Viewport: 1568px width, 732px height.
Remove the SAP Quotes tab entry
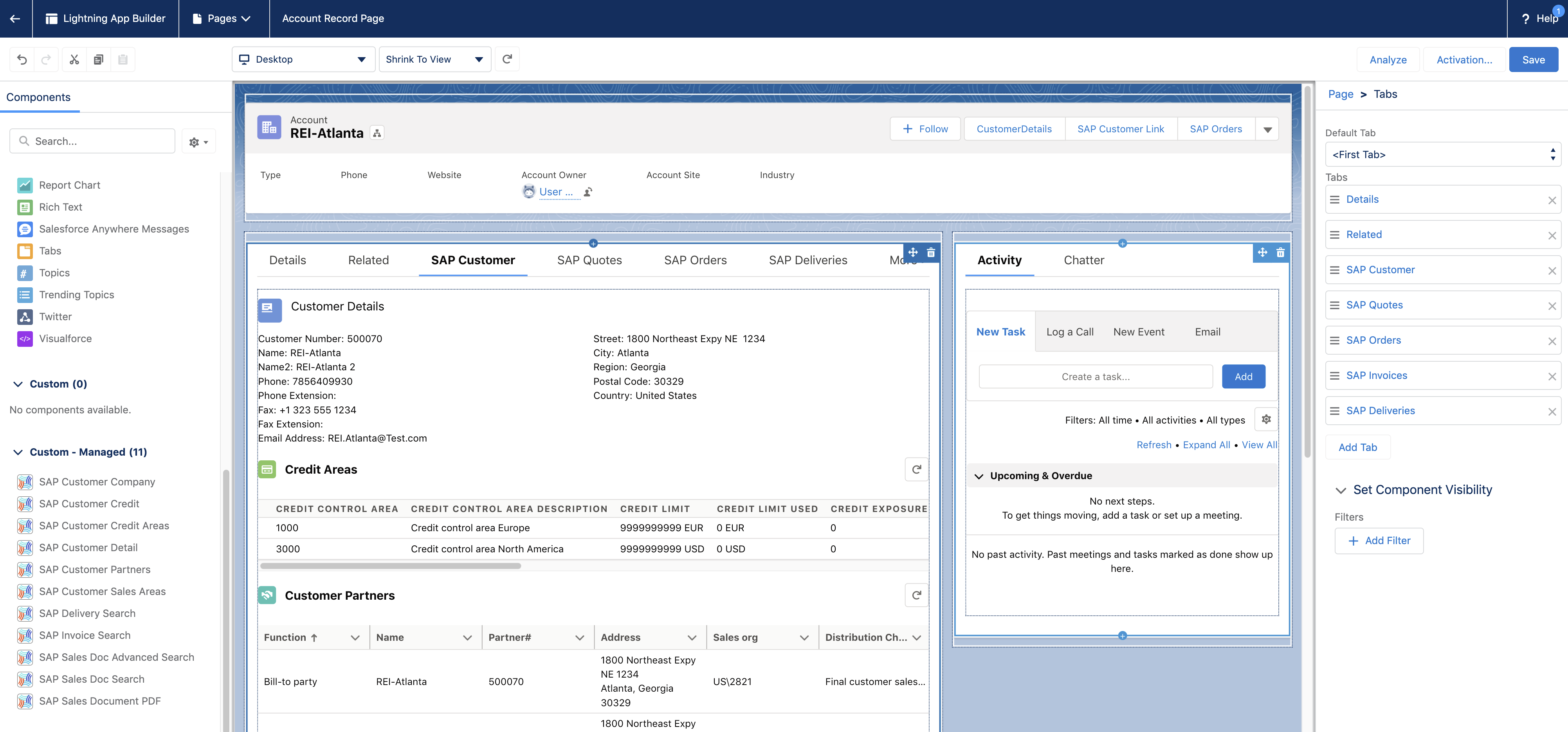tap(1552, 306)
